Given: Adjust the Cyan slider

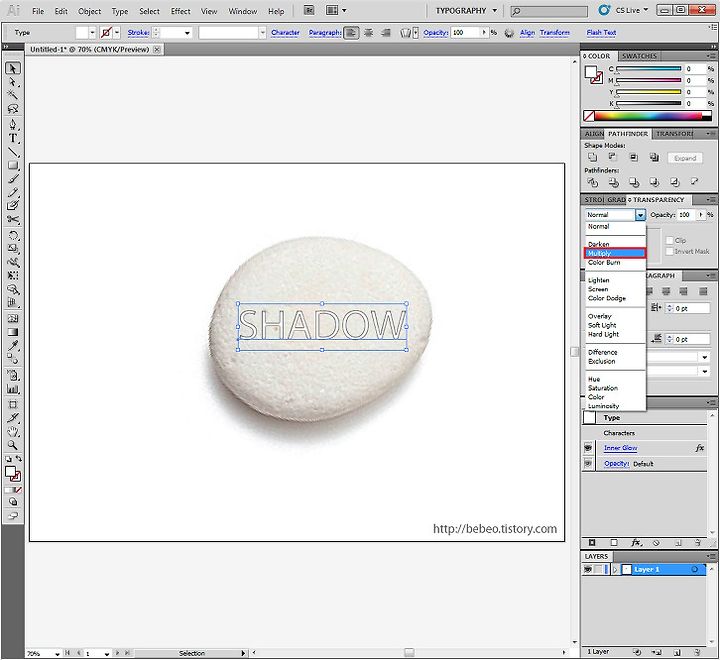Looking at the screenshot, I should 649,69.
